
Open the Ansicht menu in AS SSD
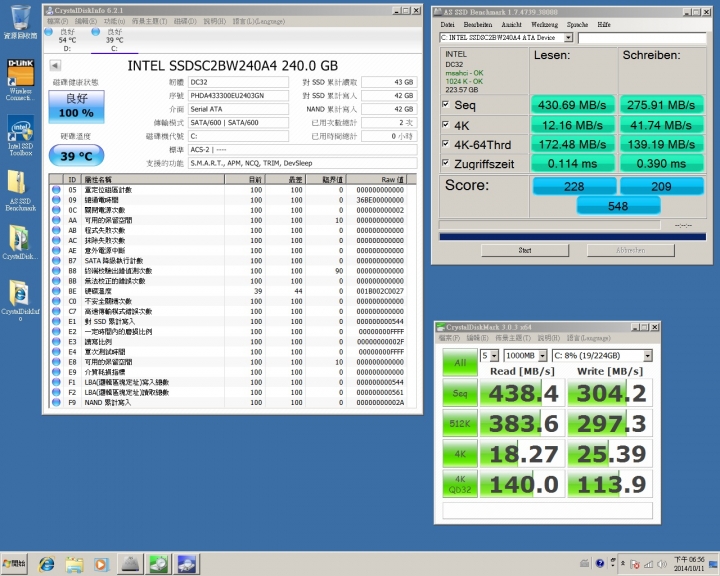pyautogui.click(x=512, y=24)
